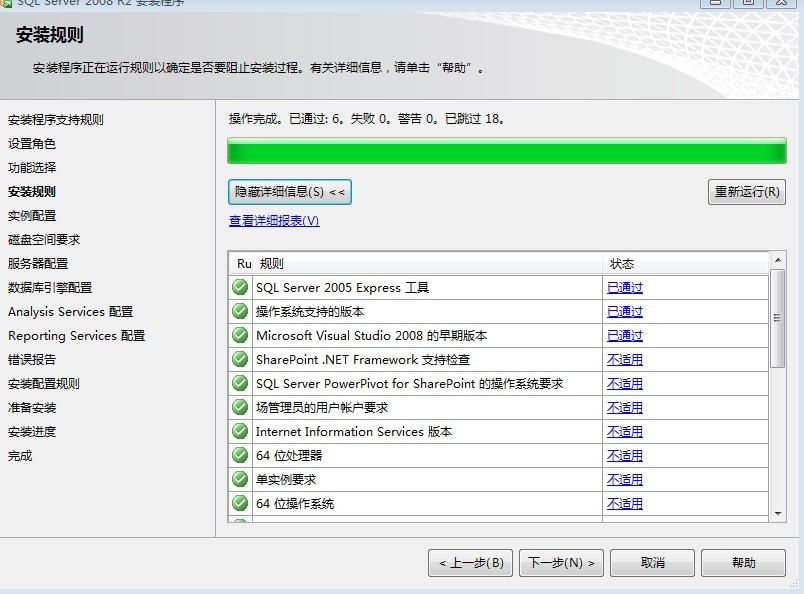Click 重新运行(R) button to rerun rules
Screen dimensions: 804x594
pyautogui.click(x=747, y=192)
